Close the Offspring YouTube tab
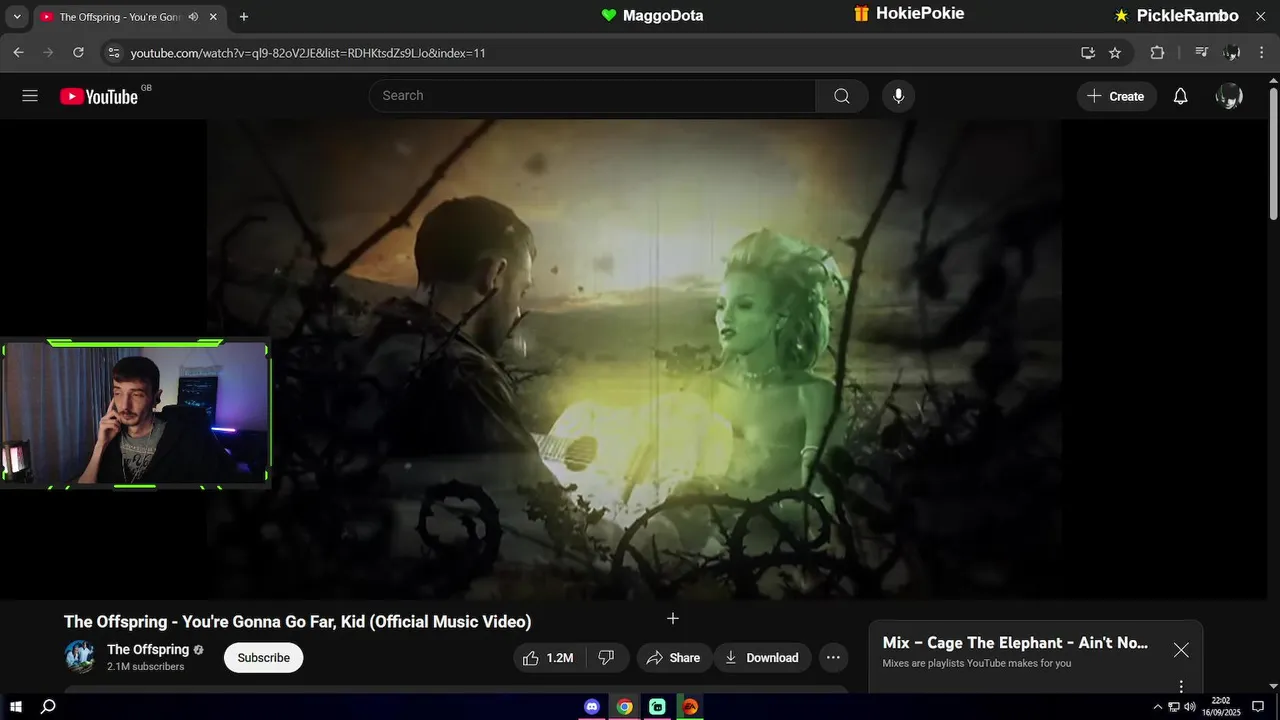Viewport: 1280px width, 720px height. [215, 17]
